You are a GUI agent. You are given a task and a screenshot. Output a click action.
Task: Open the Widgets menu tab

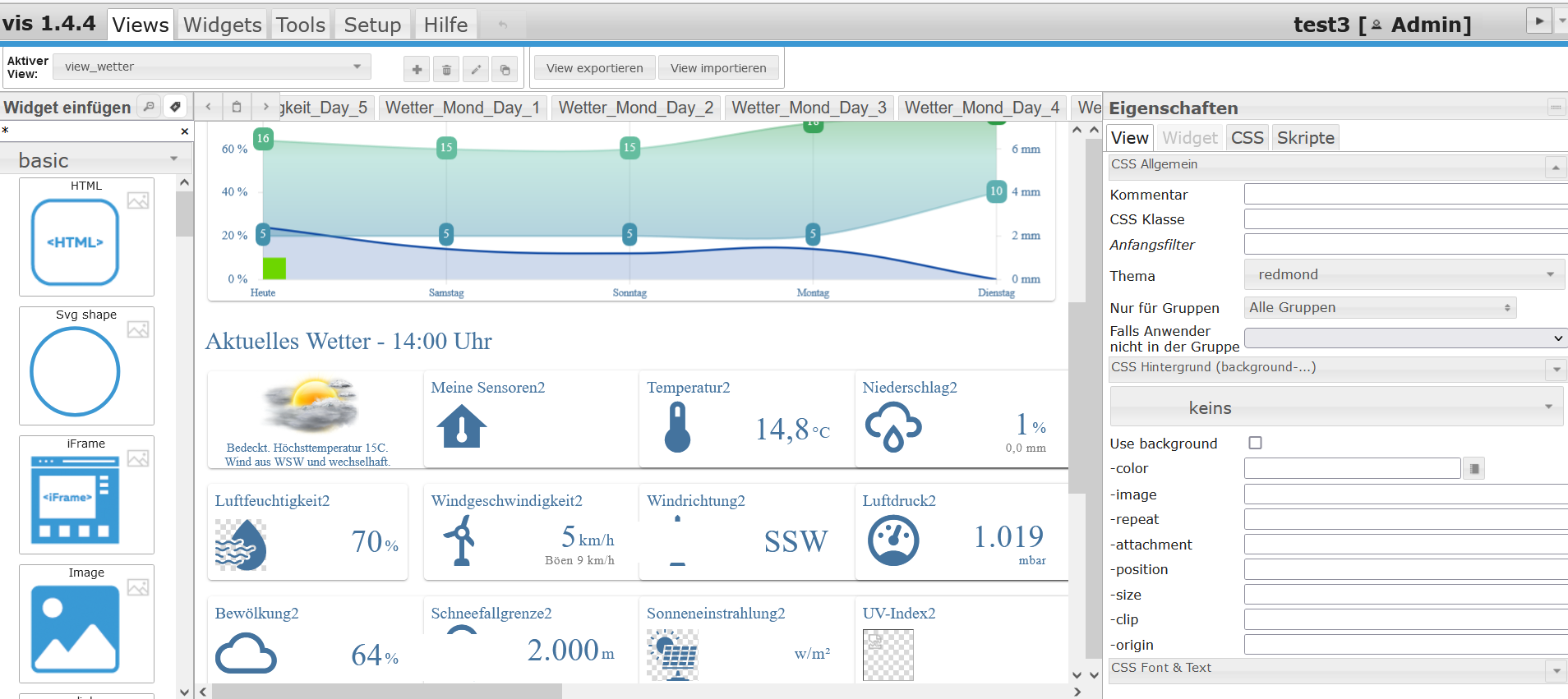click(223, 25)
